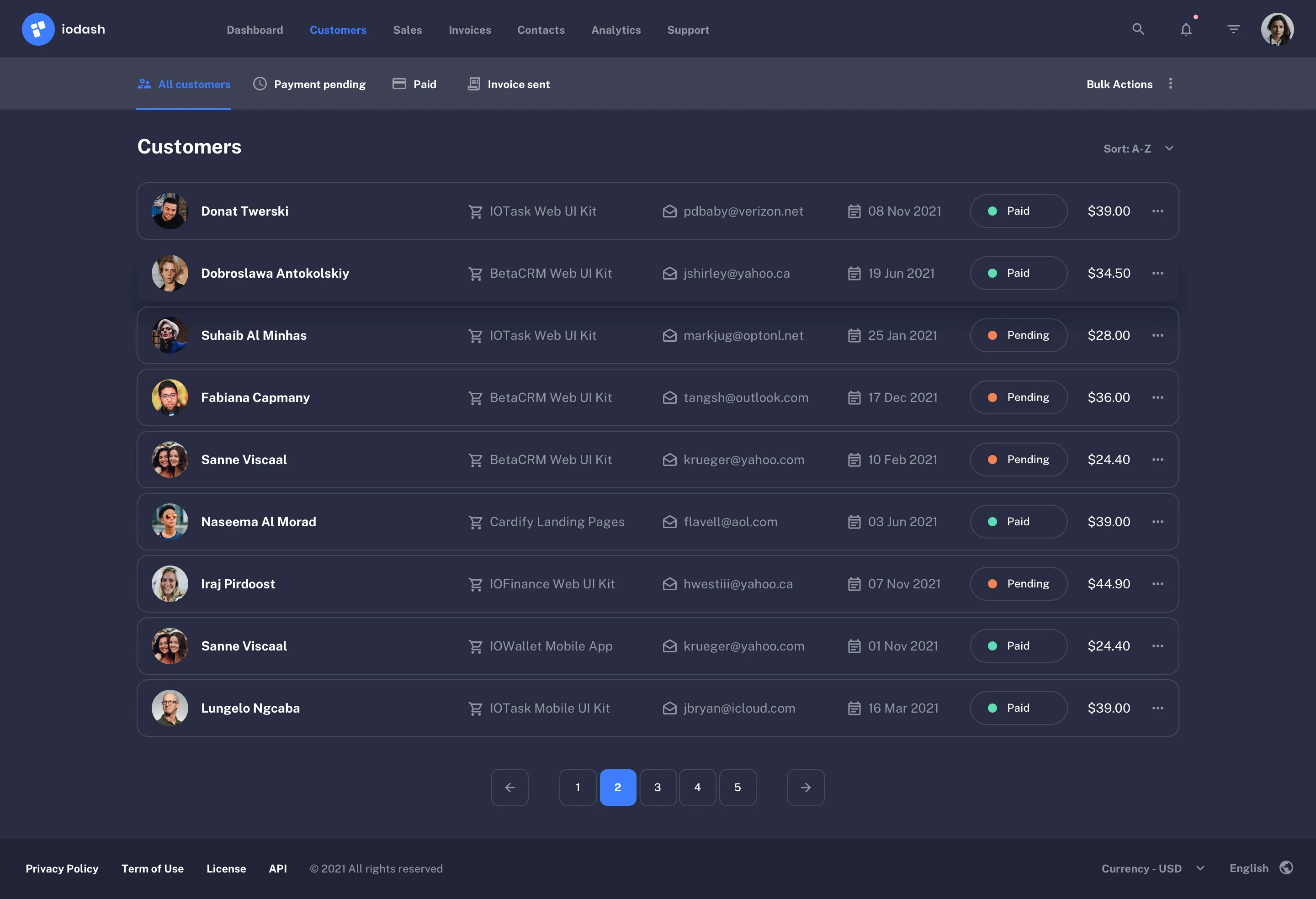The width and height of the screenshot is (1316, 899).
Task: Click the iodash logo icon
Action: [38, 29]
